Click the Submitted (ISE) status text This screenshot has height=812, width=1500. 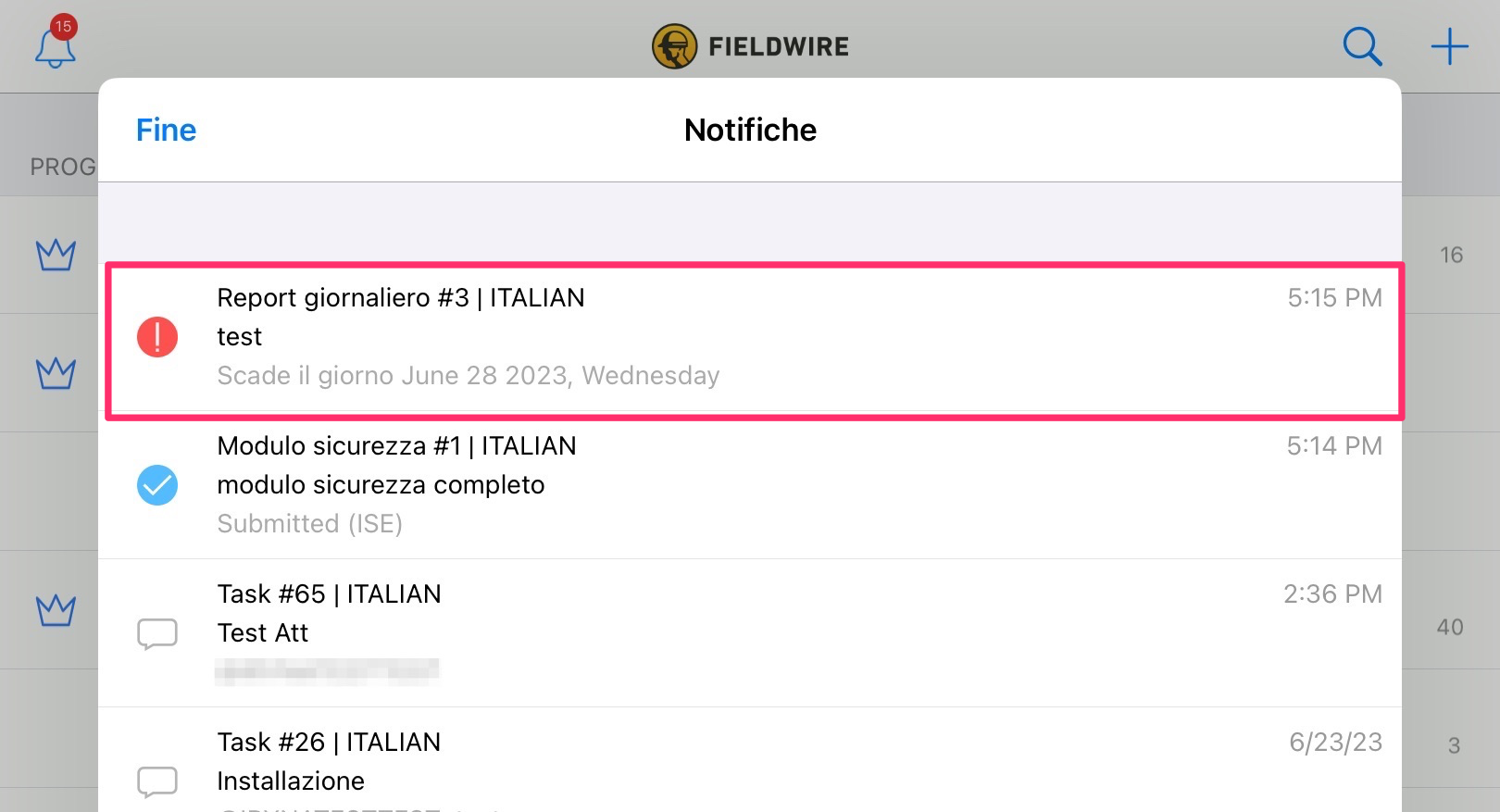click(310, 523)
